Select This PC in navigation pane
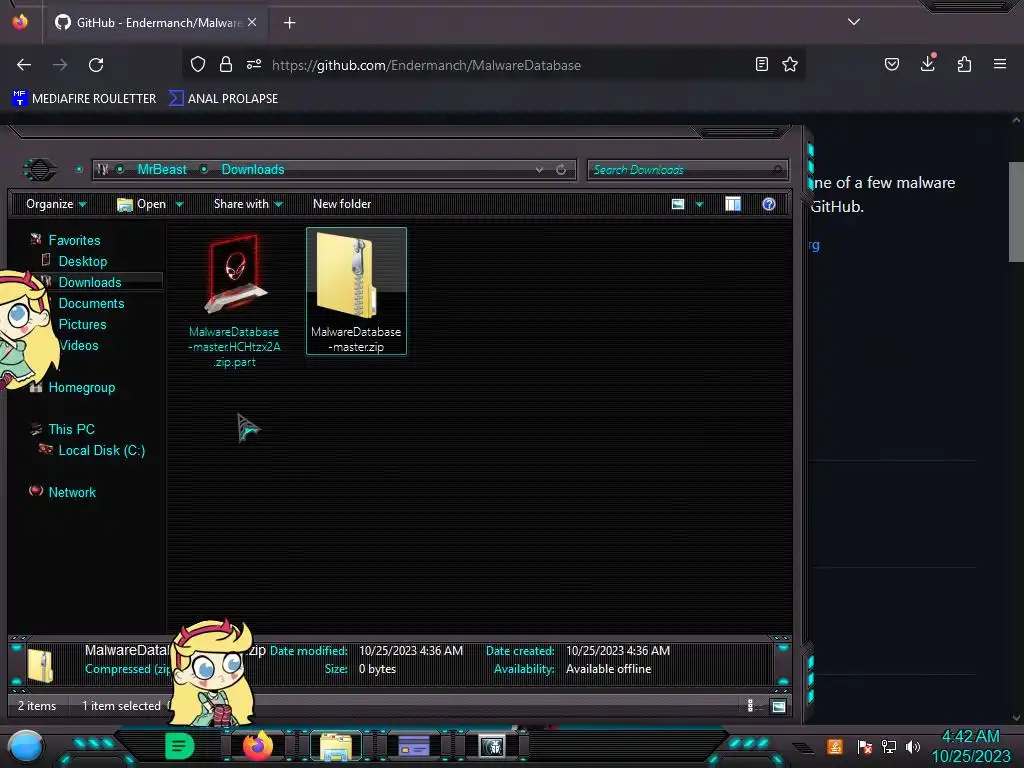Image resolution: width=1024 pixels, height=768 pixels. click(71, 429)
